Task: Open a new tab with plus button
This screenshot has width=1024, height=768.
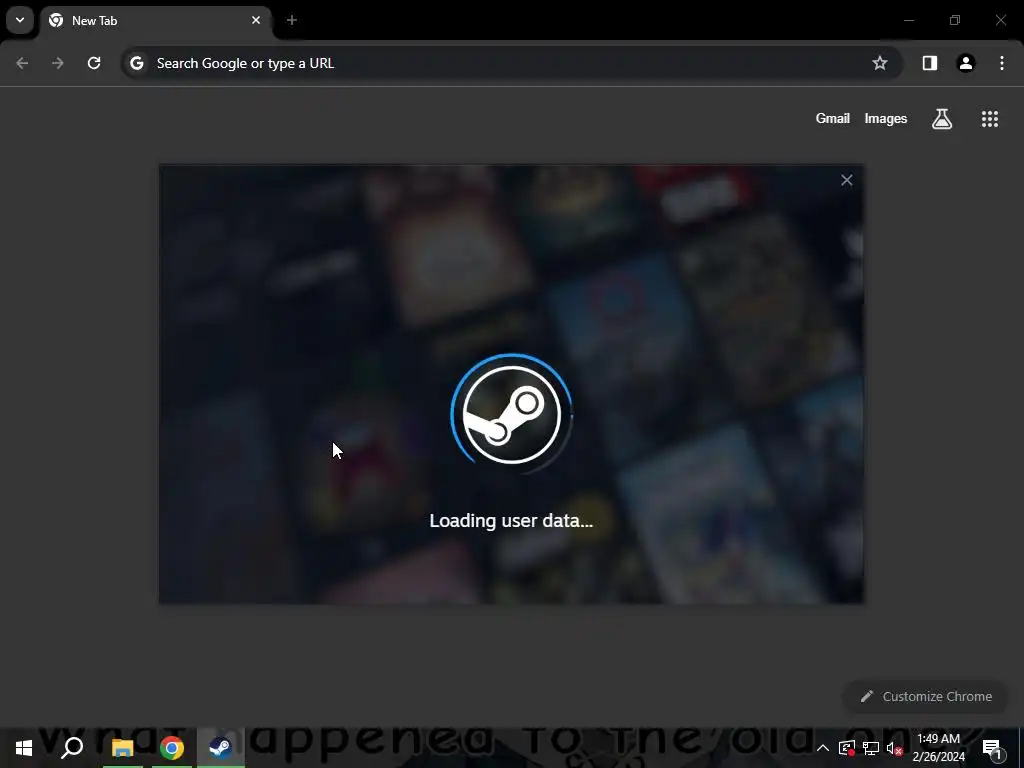Action: 292,20
